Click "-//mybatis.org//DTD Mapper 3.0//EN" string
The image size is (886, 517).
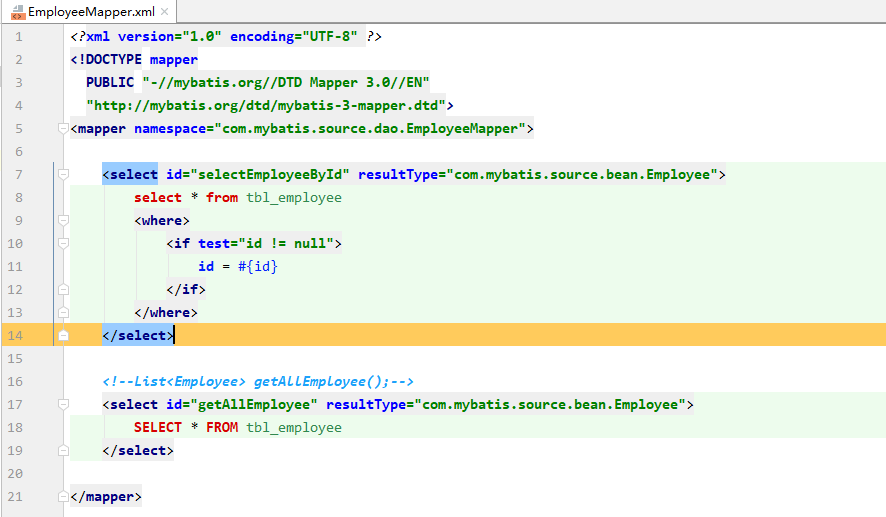[286, 82]
